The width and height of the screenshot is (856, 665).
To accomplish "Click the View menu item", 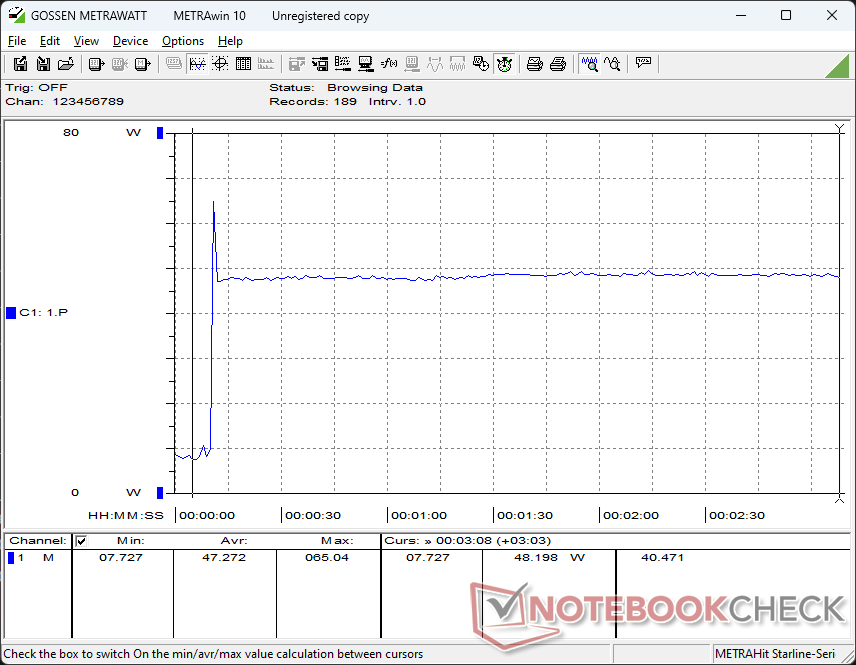I will tap(86, 41).
